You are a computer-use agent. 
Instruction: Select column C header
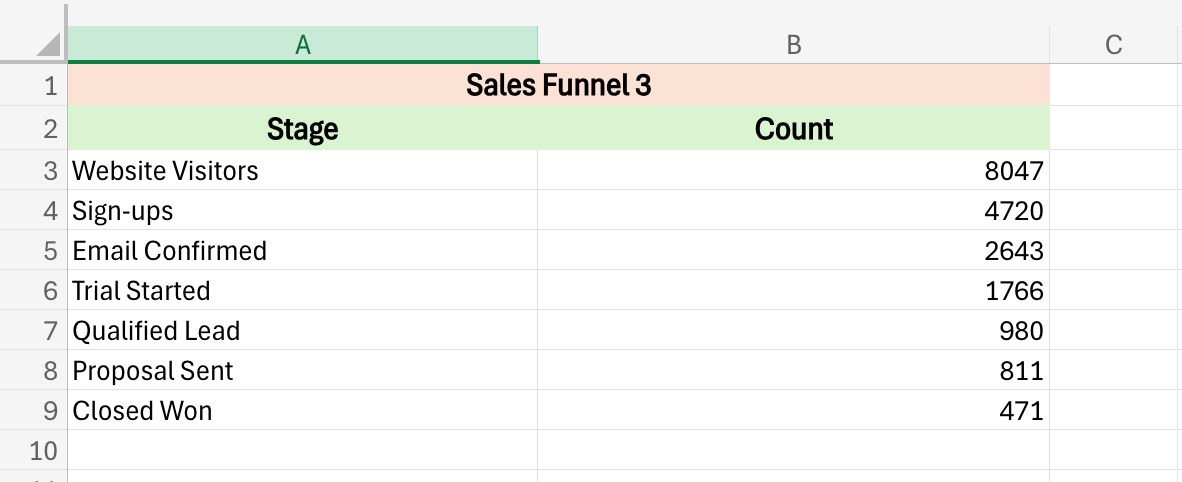1114,44
